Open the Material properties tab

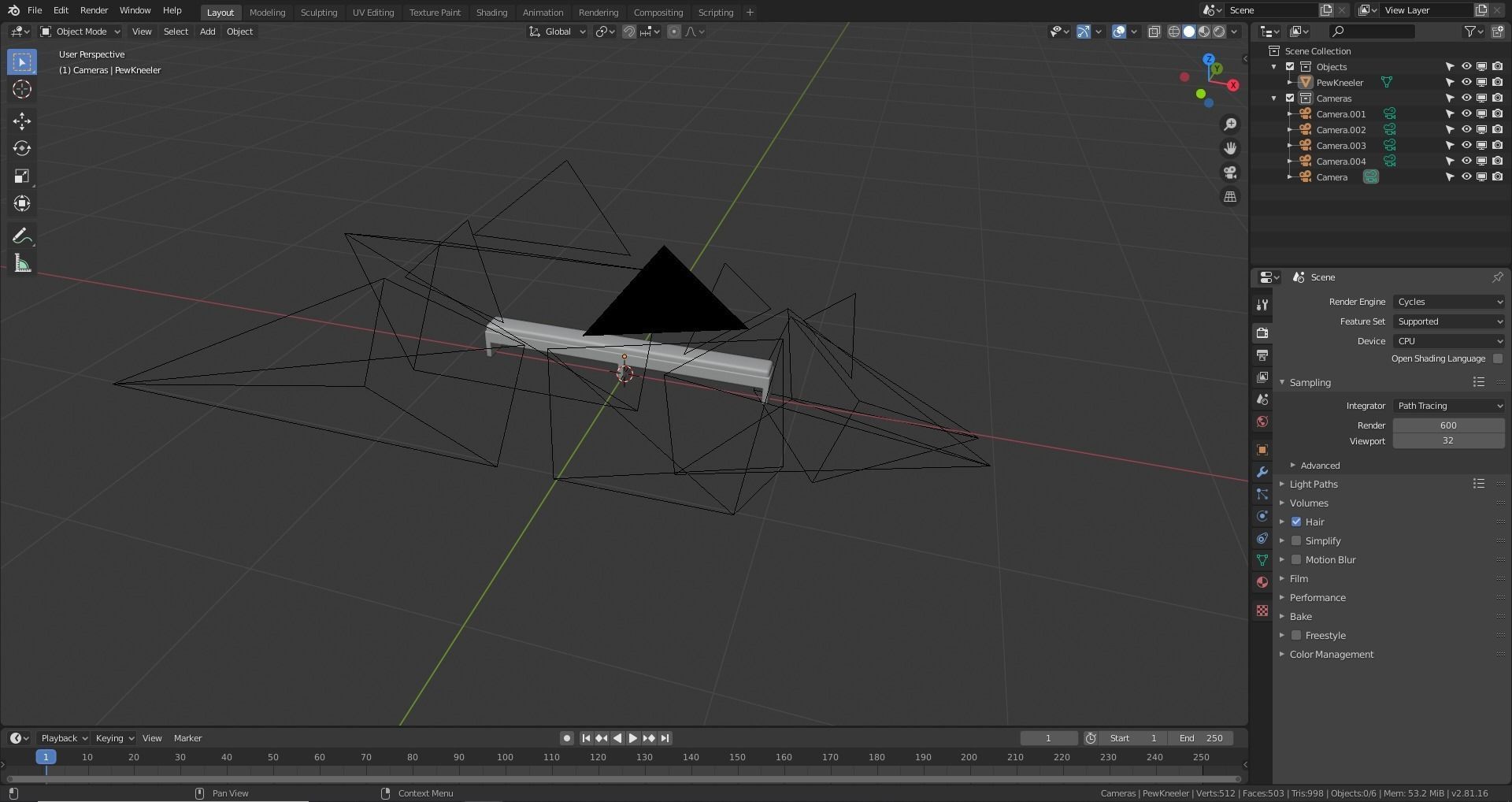[x=1262, y=582]
